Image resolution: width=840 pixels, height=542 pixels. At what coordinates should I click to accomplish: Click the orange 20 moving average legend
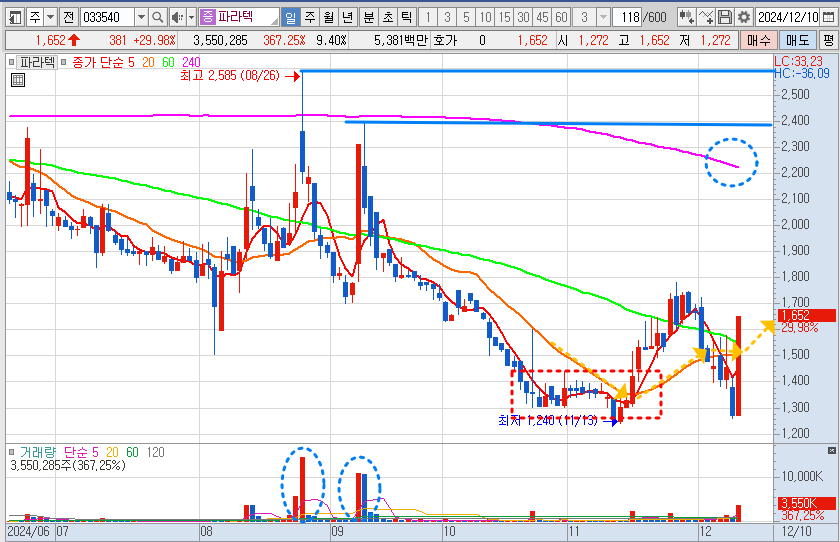tap(148, 63)
